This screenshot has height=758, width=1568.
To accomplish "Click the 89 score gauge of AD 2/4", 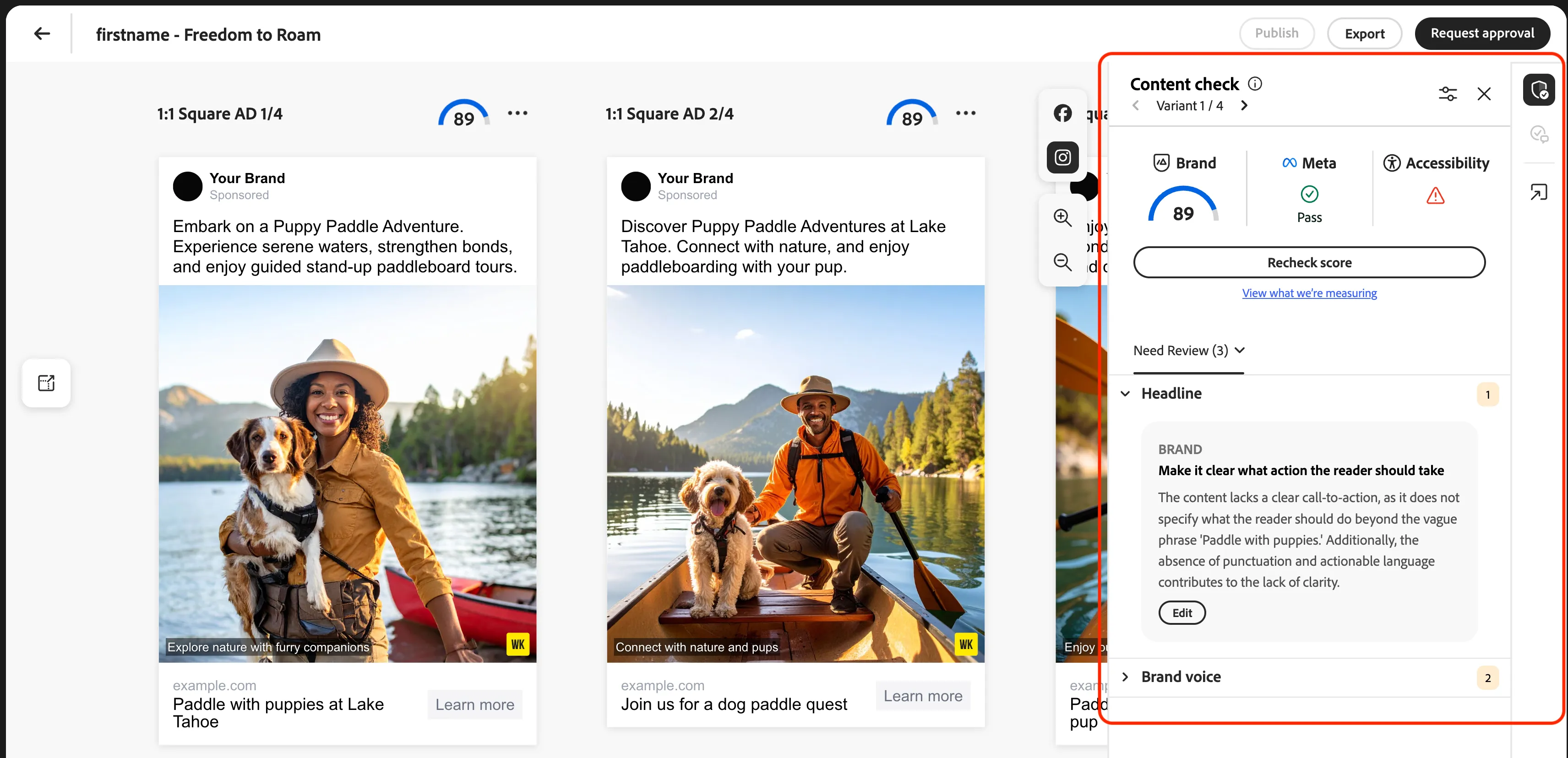I will tap(912, 114).
